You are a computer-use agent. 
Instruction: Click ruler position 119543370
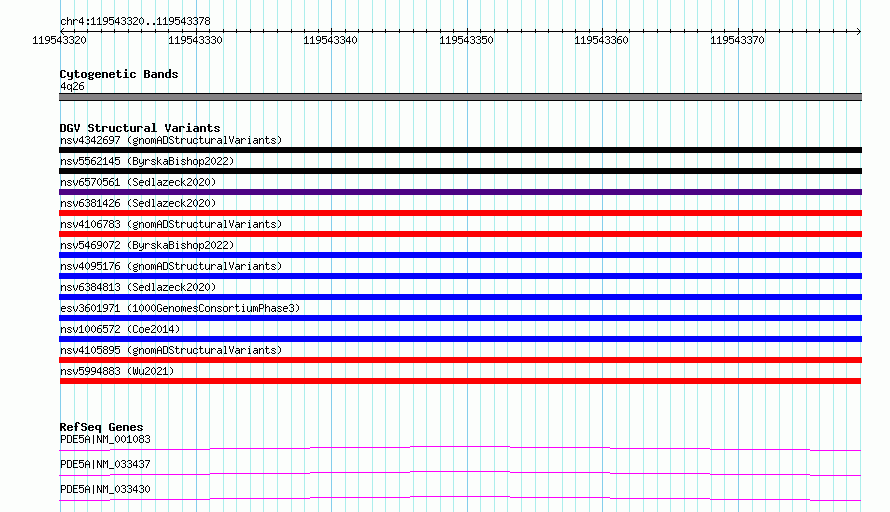pos(737,40)
